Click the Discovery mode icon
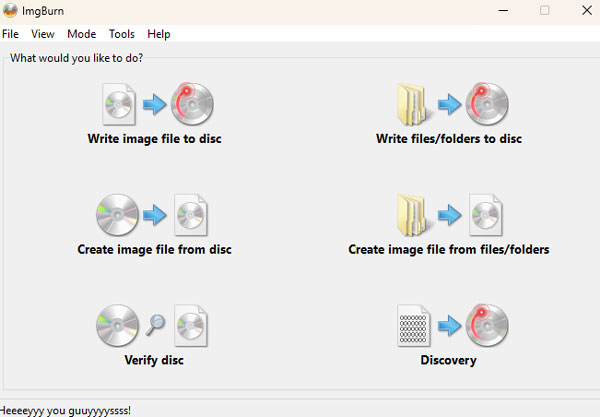 453,326
